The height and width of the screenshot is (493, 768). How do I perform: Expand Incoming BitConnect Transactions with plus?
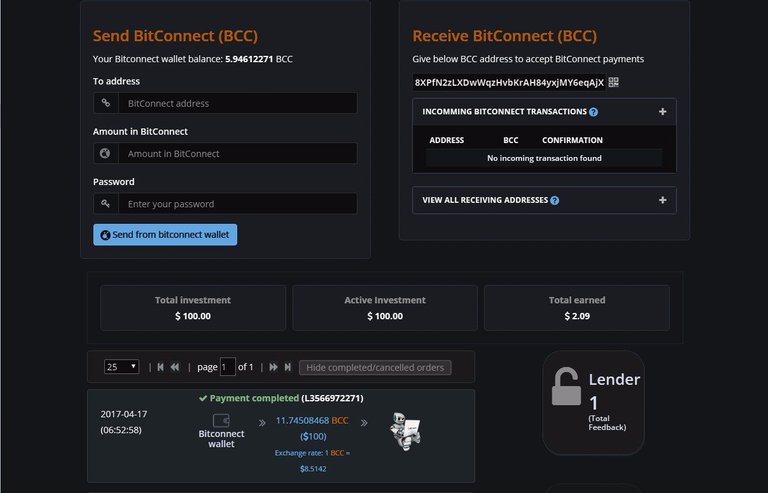coord(662,112)
